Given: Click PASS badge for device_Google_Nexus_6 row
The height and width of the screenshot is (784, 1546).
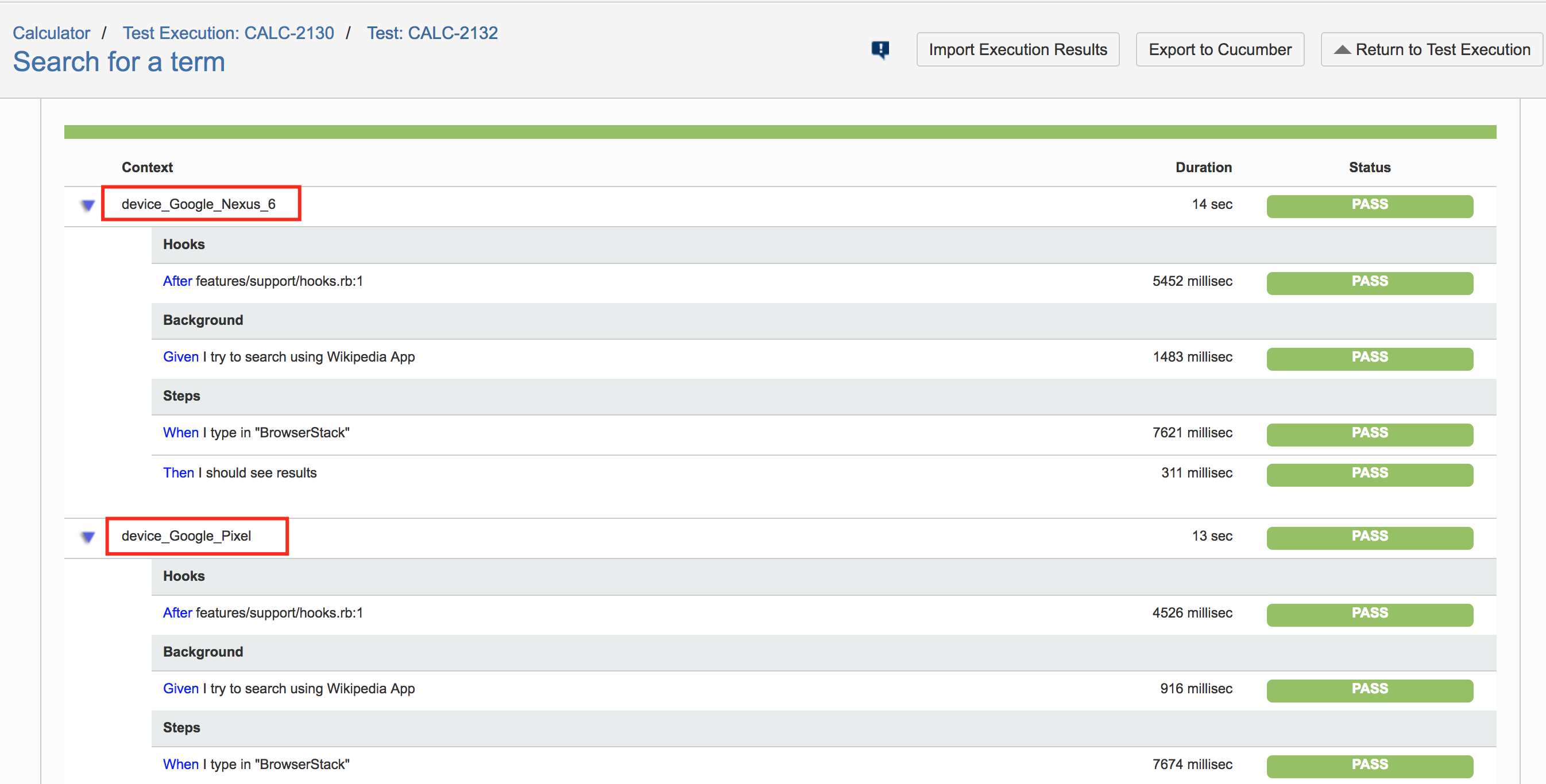Looking at the screenshot, I should [1370, 205].
